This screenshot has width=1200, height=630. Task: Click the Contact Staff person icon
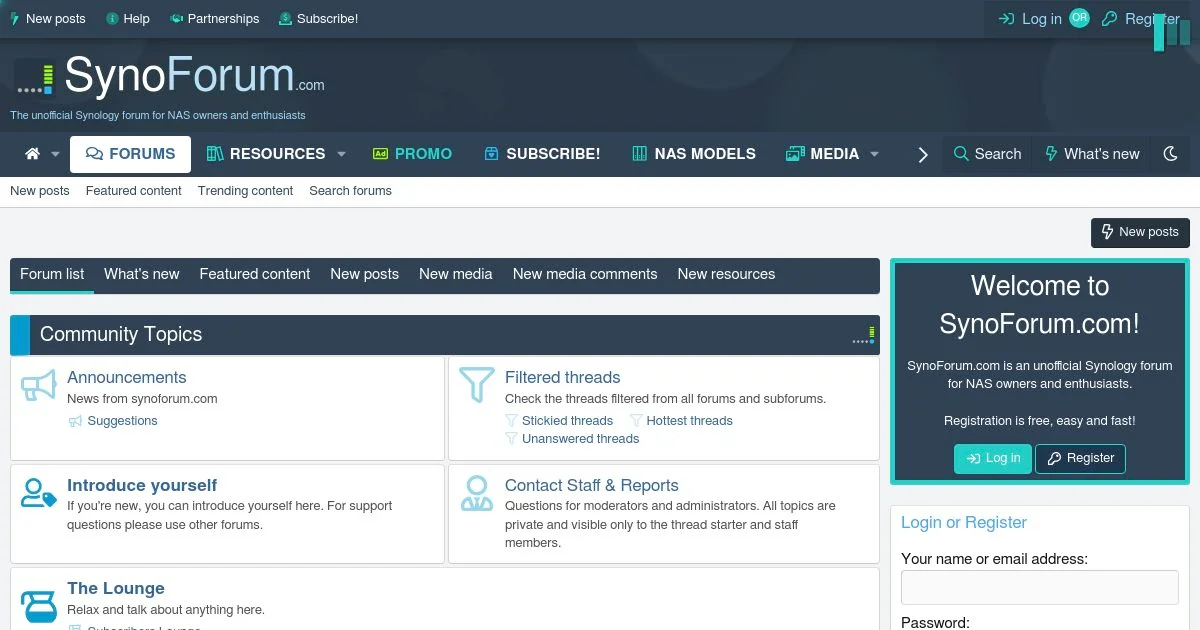point(477,494)
